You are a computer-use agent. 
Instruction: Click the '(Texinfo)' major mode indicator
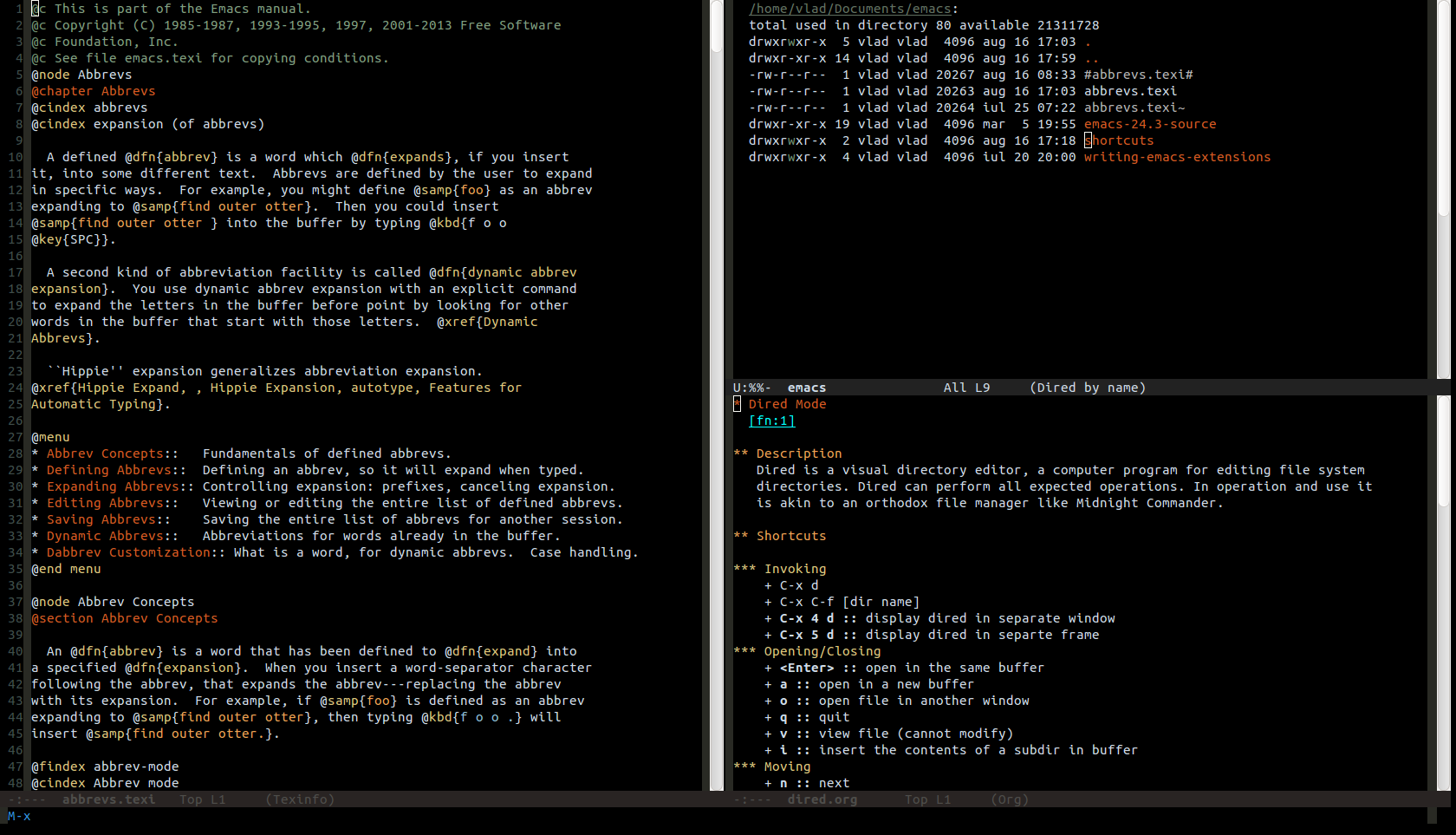pos(300,799)
